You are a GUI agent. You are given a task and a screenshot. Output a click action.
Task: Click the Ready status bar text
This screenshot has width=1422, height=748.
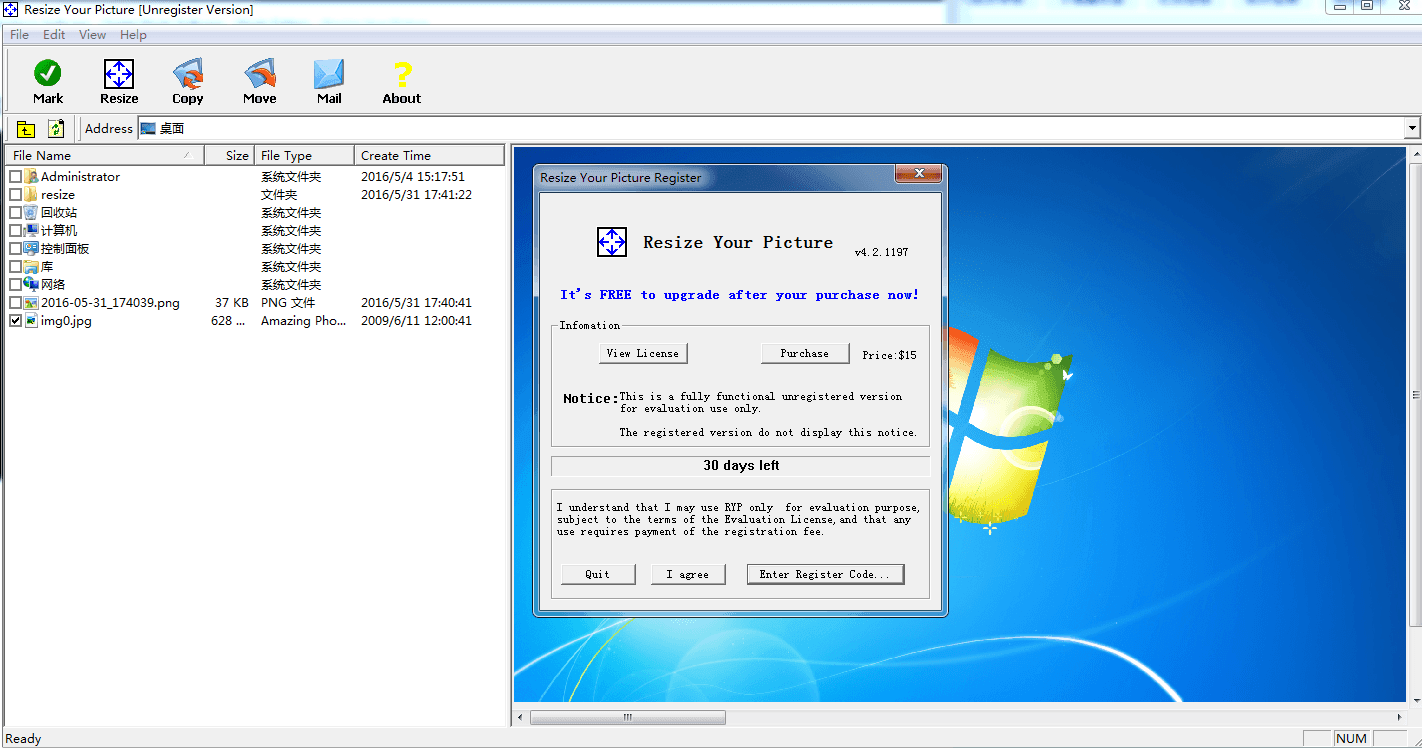(x=24, y=739)
